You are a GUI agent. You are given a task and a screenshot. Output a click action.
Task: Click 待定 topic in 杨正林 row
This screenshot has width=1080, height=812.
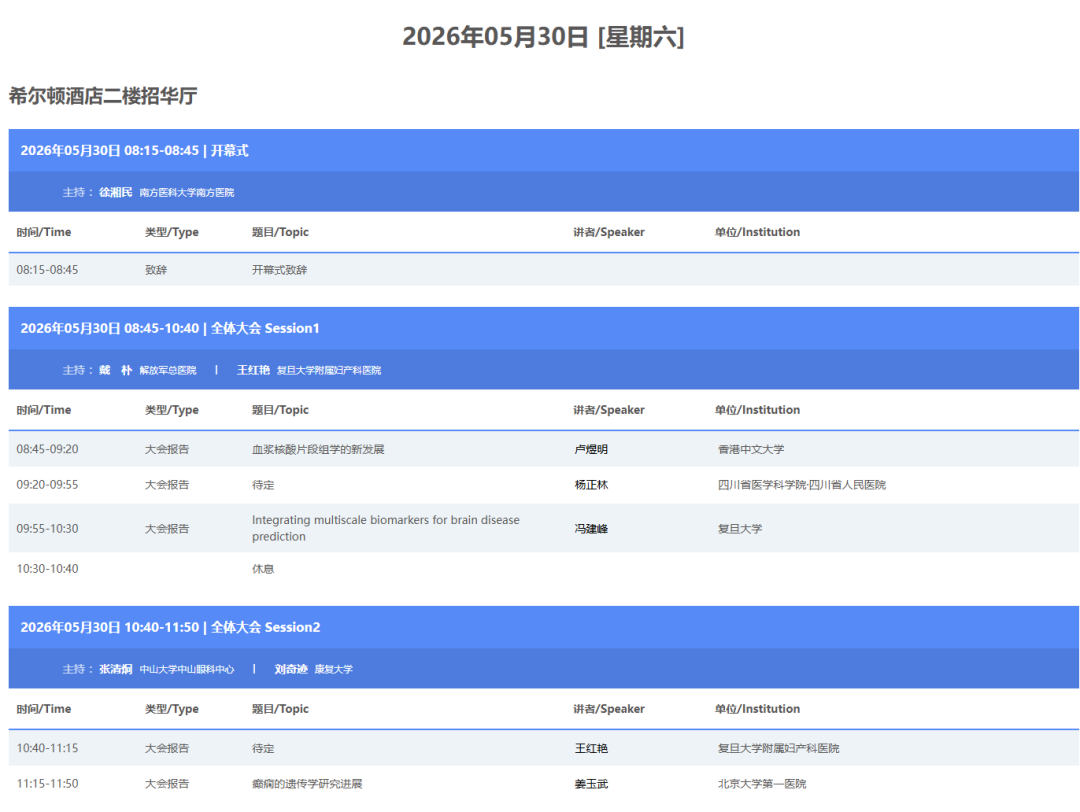pos(263,485)
